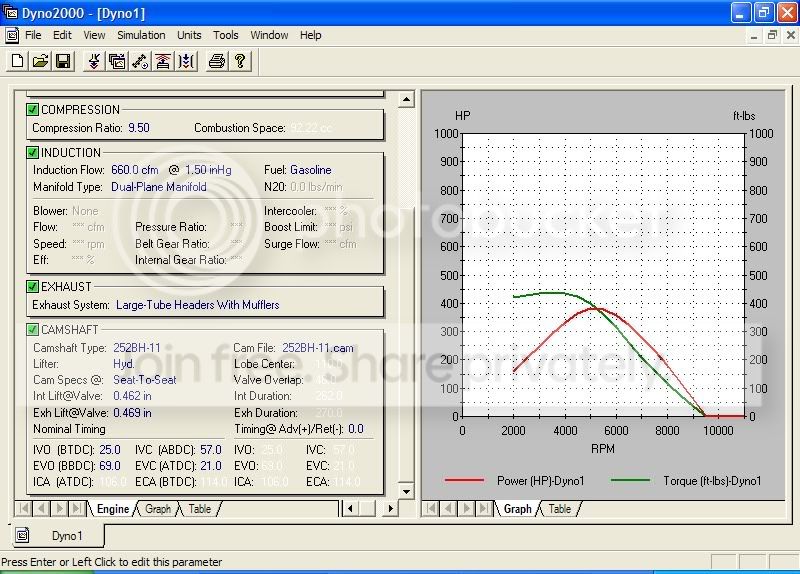Open the Induction Flow 660.0 cfm value

tap(135, 170)
